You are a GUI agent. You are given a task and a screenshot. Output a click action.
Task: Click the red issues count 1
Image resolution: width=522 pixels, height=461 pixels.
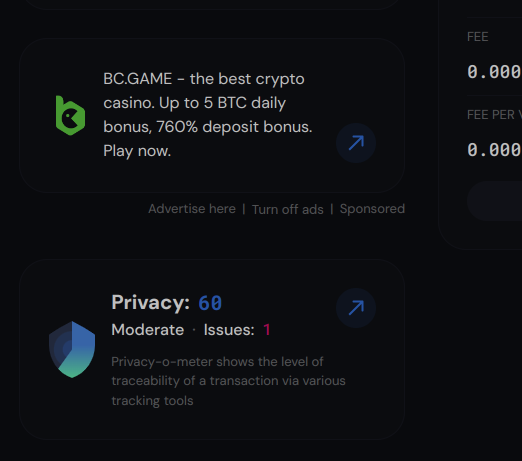pos(267,330)
